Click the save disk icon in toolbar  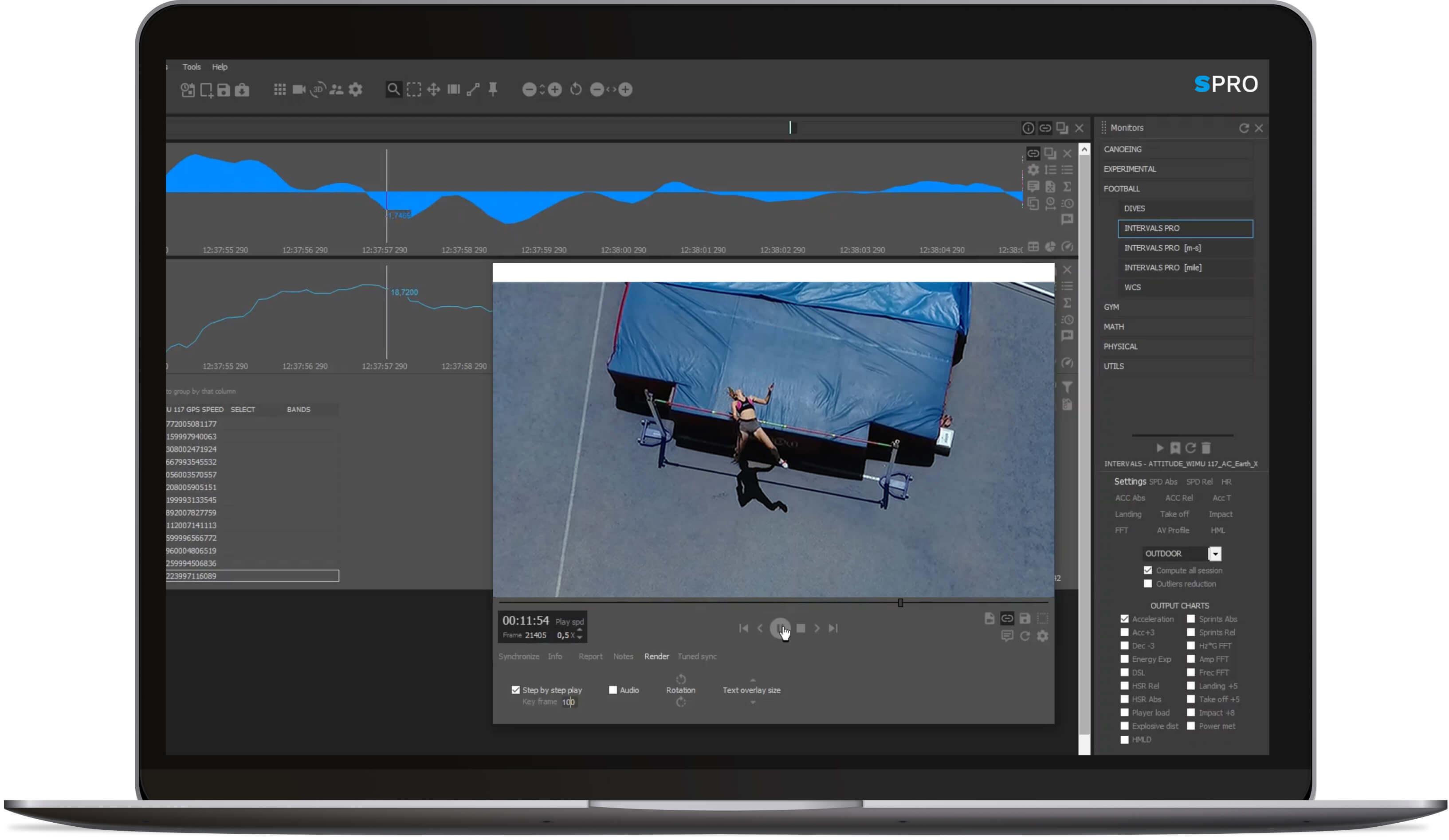(x=224, y=90)
